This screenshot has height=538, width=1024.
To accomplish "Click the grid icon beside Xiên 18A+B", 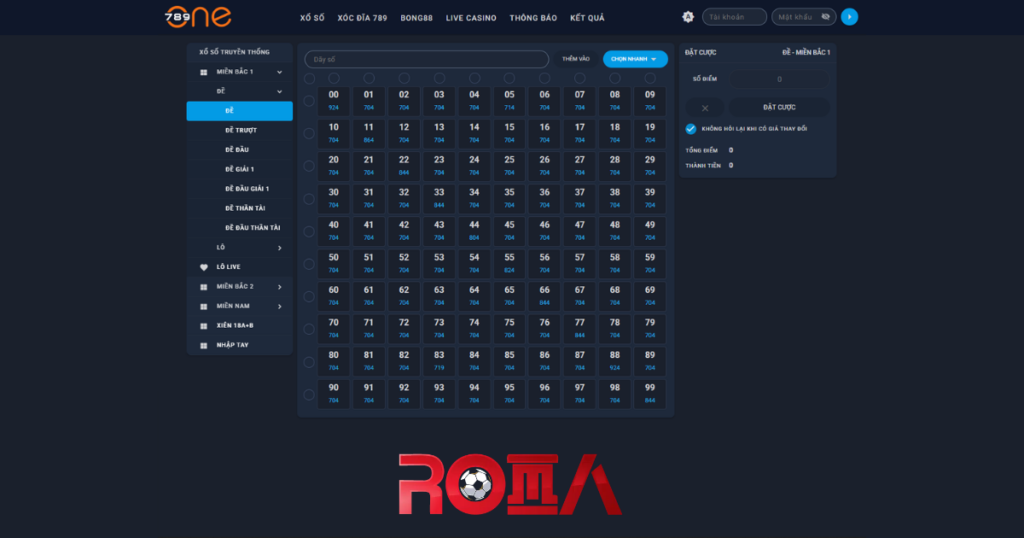I will [x=204, y=326].
